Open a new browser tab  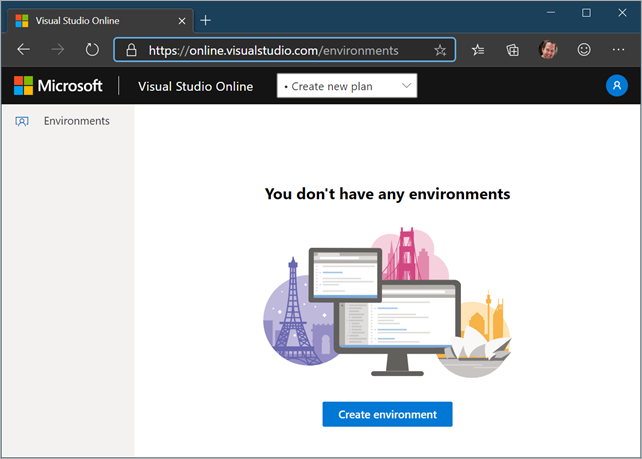[x=206, y=20]
